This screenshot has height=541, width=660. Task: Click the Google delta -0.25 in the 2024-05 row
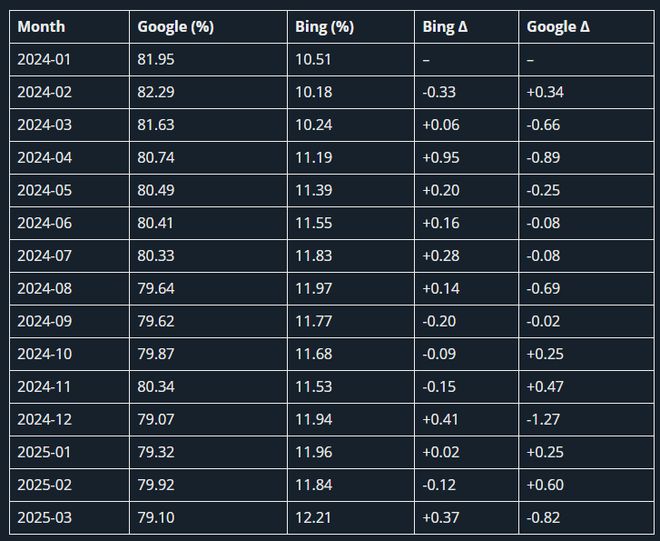coord(586,190)
